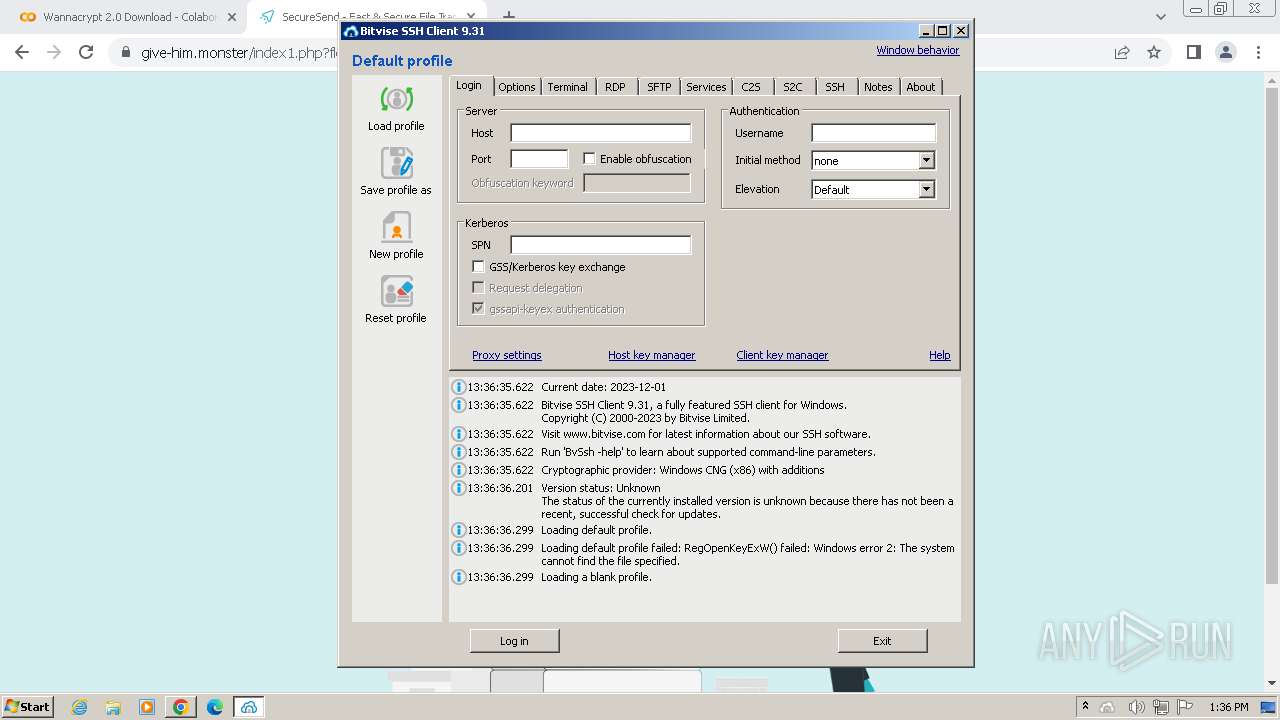The height and width of the screenshot is (720, 1280).
Task: Switch to the SSH tab
Action: tap(835, 87)
